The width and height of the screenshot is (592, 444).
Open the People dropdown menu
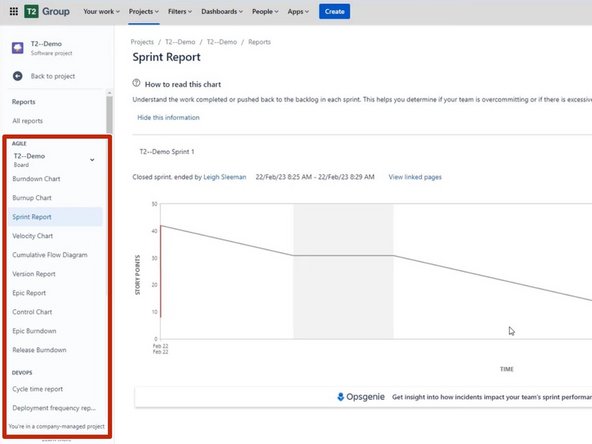(265, 11)
